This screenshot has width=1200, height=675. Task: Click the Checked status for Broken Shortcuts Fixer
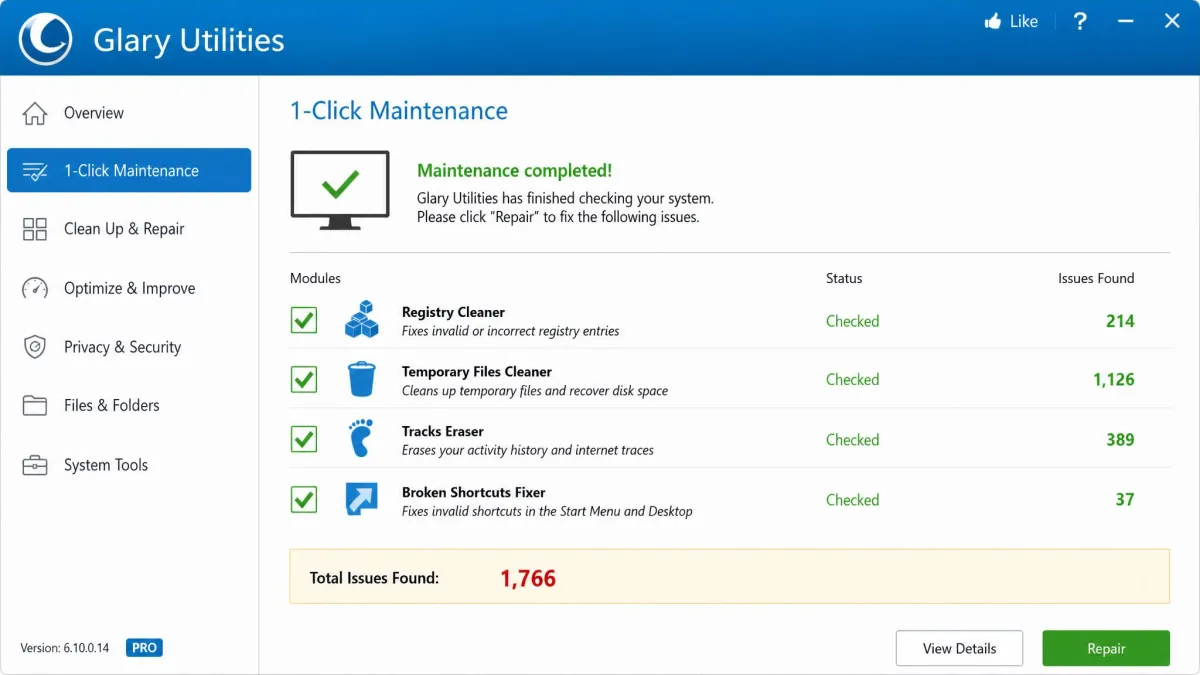[x=853, y=499]
